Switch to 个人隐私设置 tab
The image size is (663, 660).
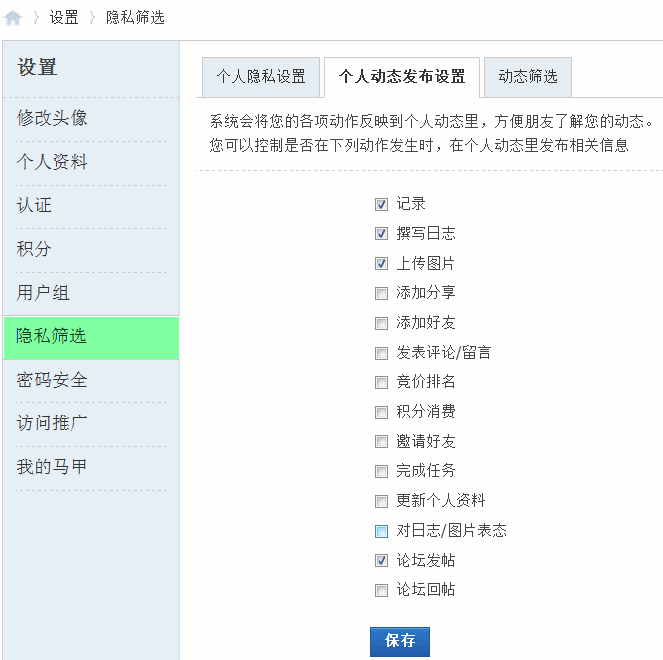point(261,77)
